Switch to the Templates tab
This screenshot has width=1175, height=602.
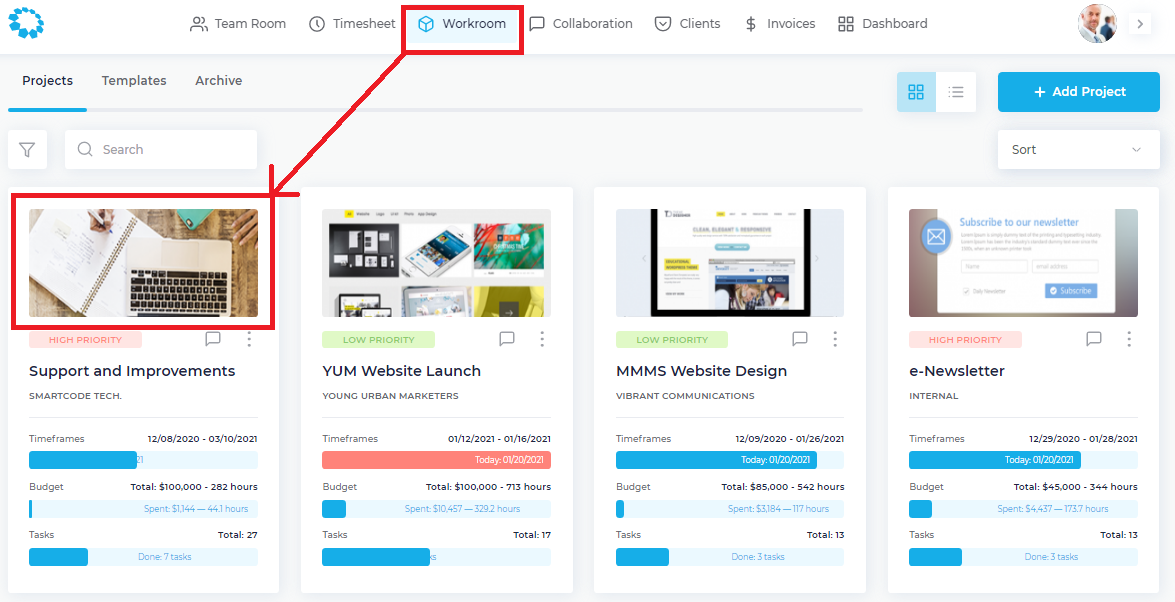pyautogui.click(x=134, y=81)
